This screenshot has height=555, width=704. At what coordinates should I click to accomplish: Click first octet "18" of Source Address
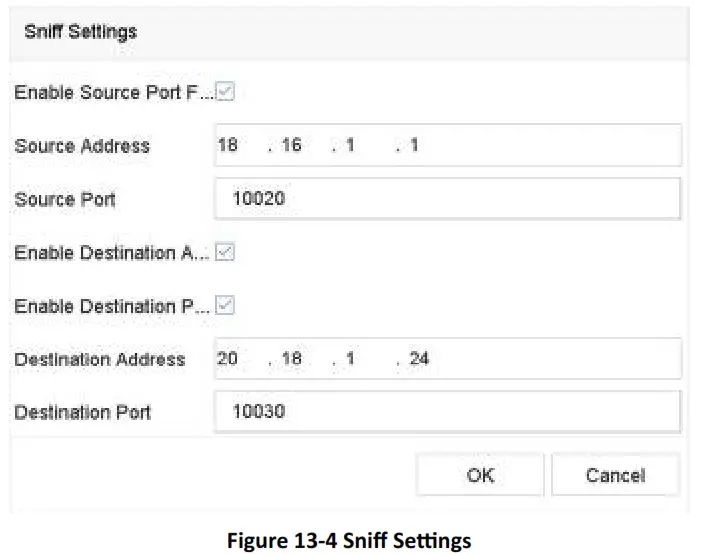point(227,146)
